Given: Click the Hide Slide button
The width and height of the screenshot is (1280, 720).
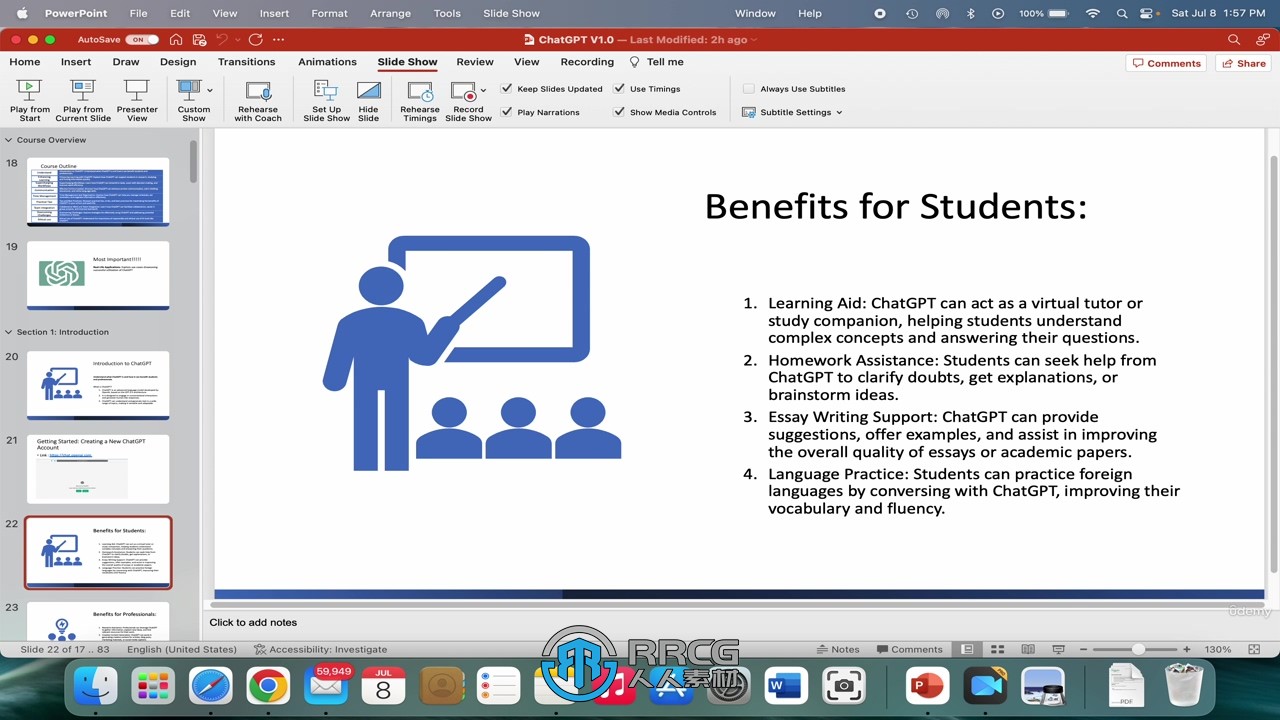Looking at the screenshot, I should point(368,101).
